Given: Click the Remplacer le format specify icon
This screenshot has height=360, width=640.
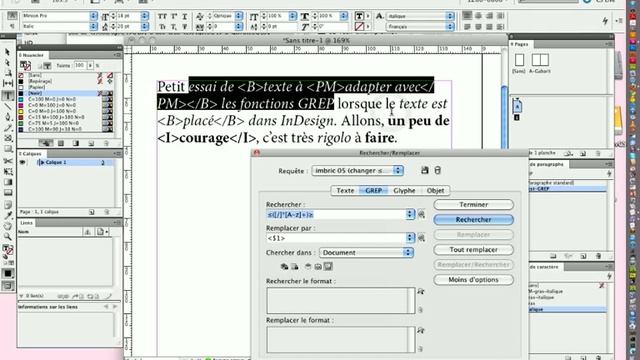Looking at the screenshot, I should pyautogui.click(x=420, y=330).
